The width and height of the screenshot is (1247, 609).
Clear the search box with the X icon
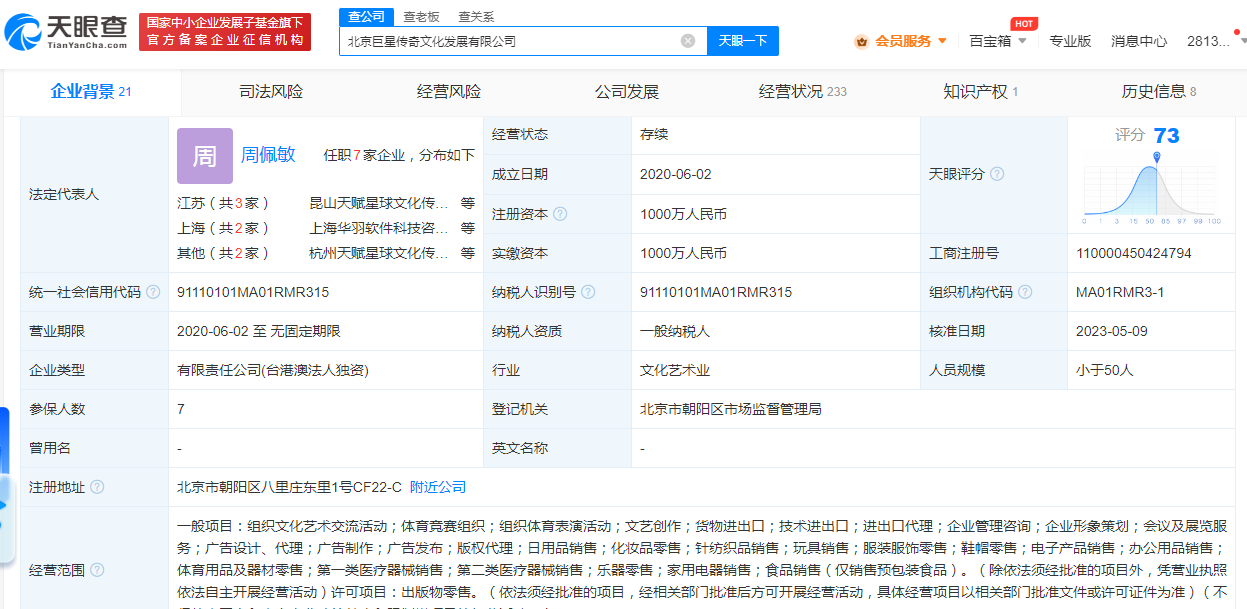[x=688, y=41]
